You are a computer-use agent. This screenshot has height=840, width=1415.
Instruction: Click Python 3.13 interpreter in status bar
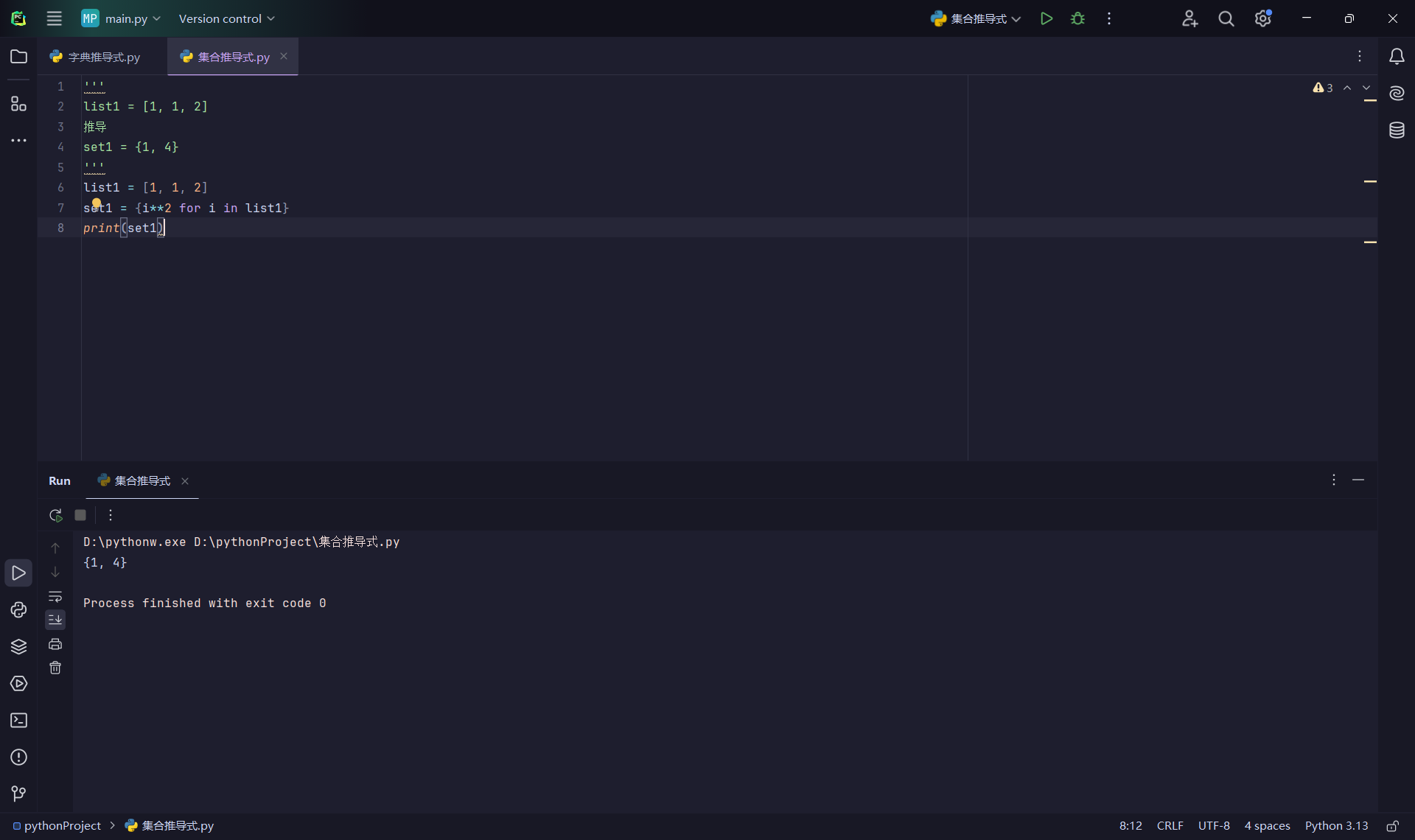pyautogui.click(x=1336, y=826)
